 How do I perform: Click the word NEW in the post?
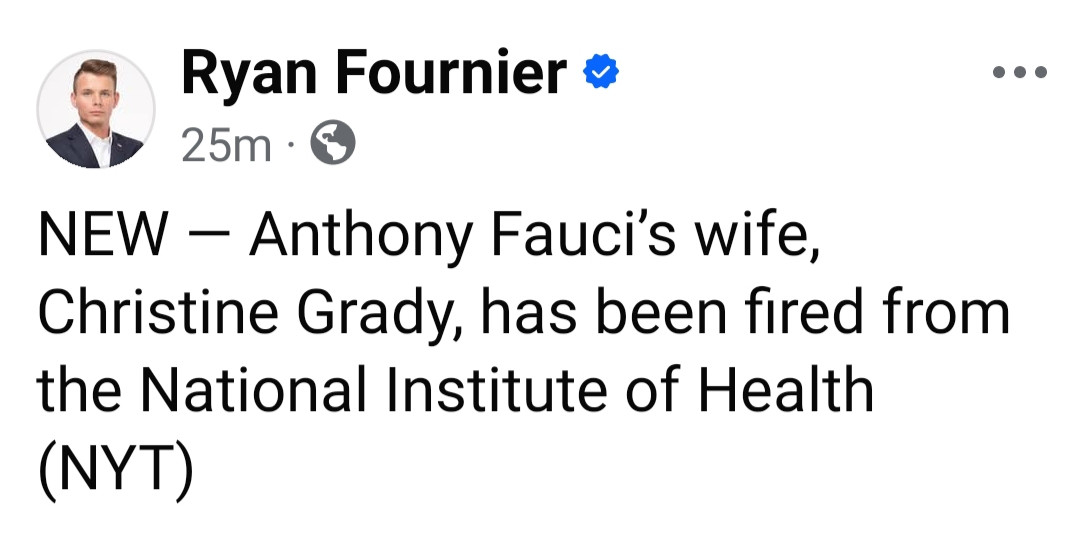[x=103, y=237]
